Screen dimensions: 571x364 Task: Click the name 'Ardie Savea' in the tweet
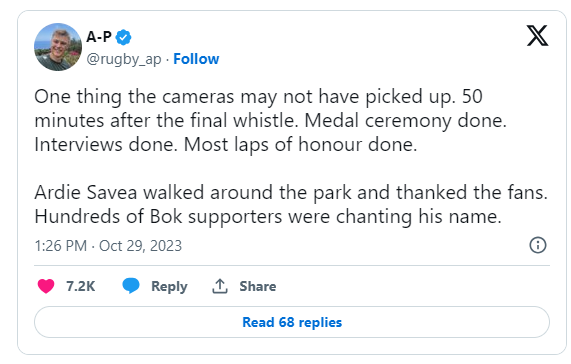click(x=86, y=192)
